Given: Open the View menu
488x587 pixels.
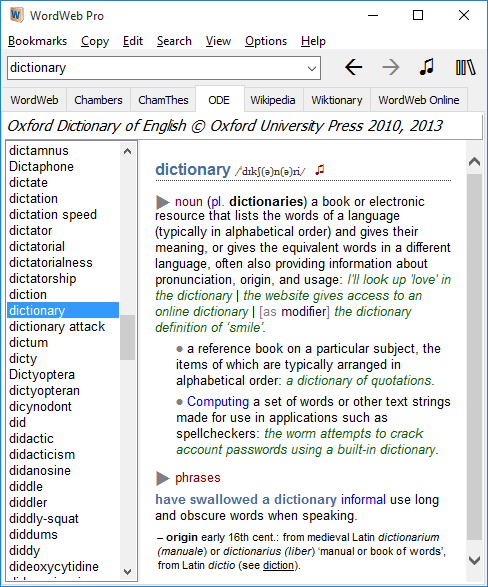Looking at the screenshot, I should 218,41.
